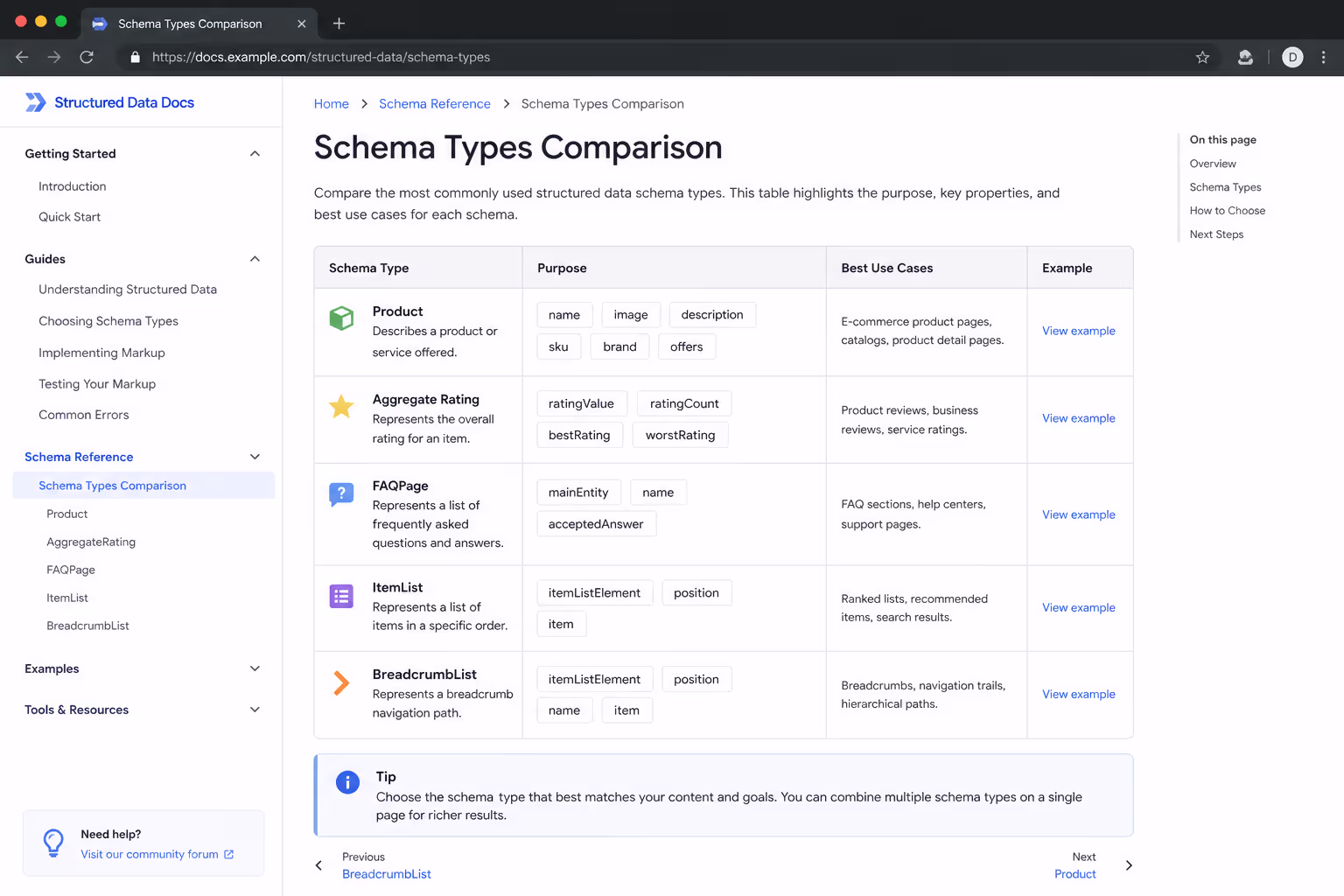This screenshot has width=1344, height=896.
Task: Click the Need help lightbulb icon
Action: (53, 843)
